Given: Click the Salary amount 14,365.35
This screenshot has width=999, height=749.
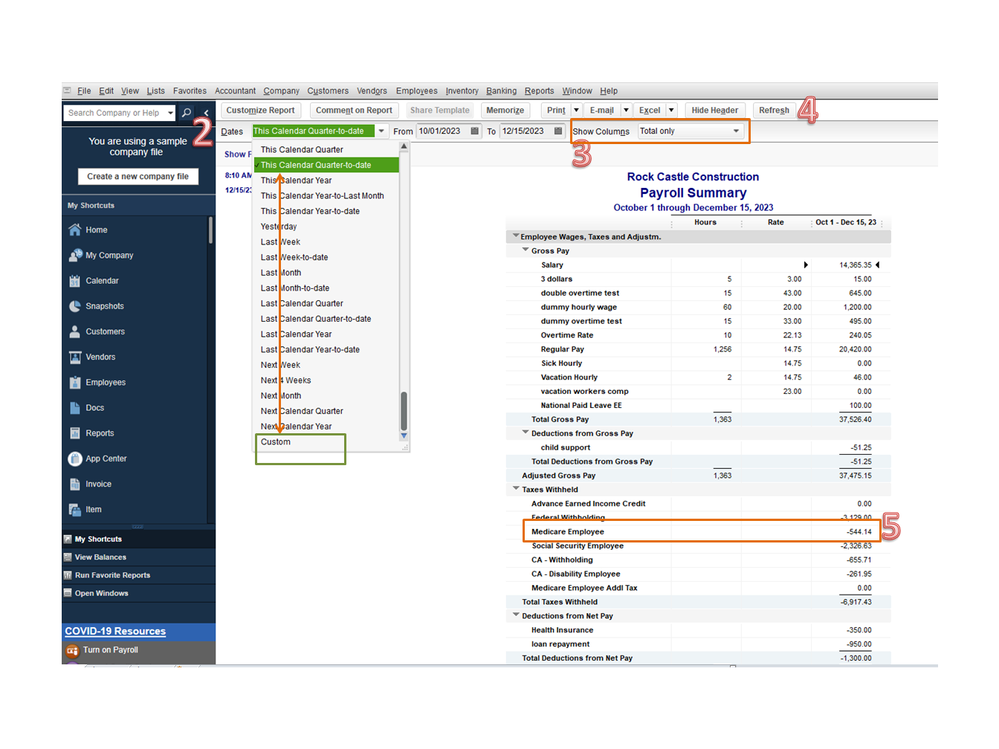Looking at the screenshot, I should (x=855, y=265).
